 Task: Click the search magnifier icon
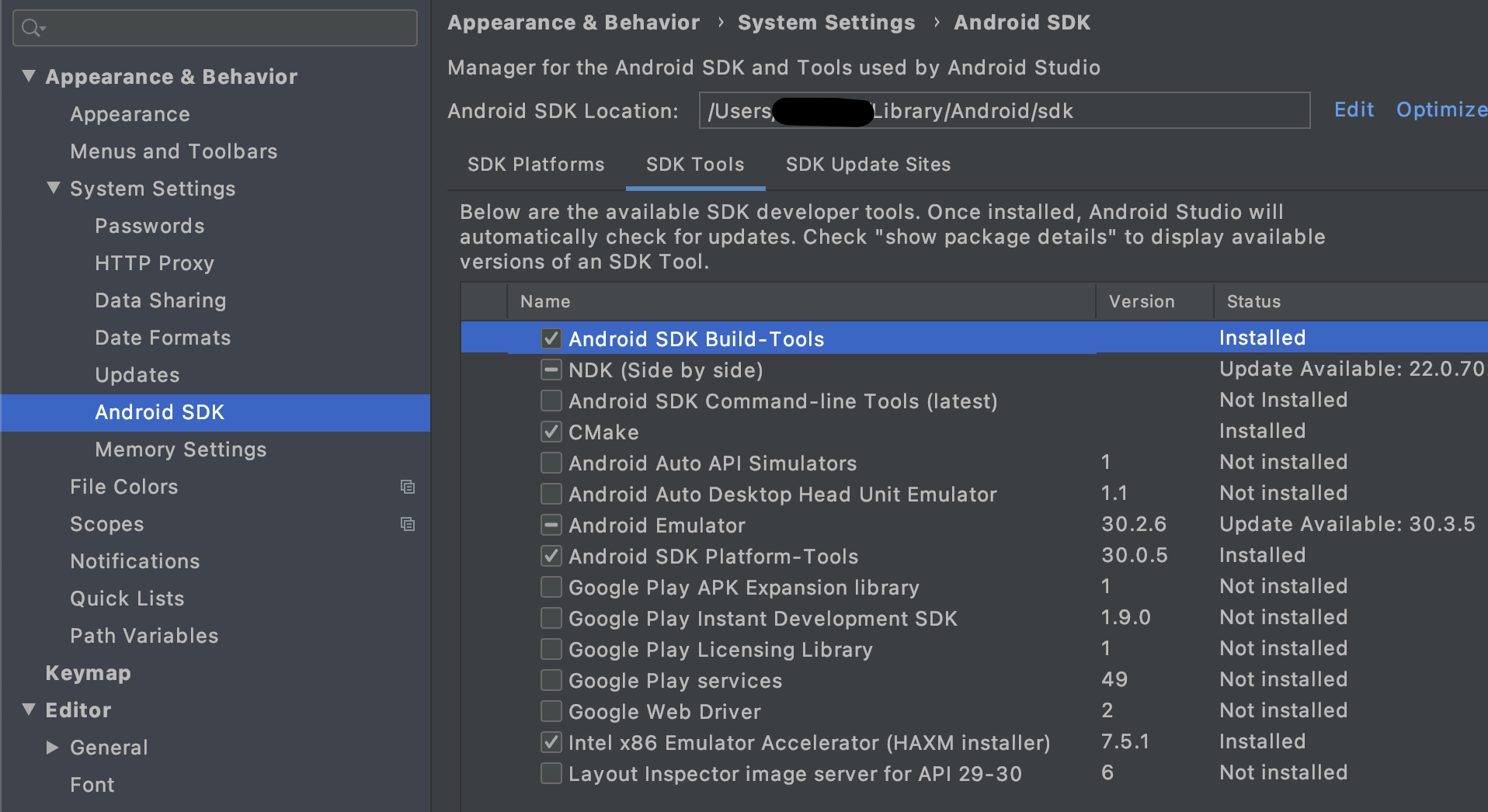pos(32,29)
